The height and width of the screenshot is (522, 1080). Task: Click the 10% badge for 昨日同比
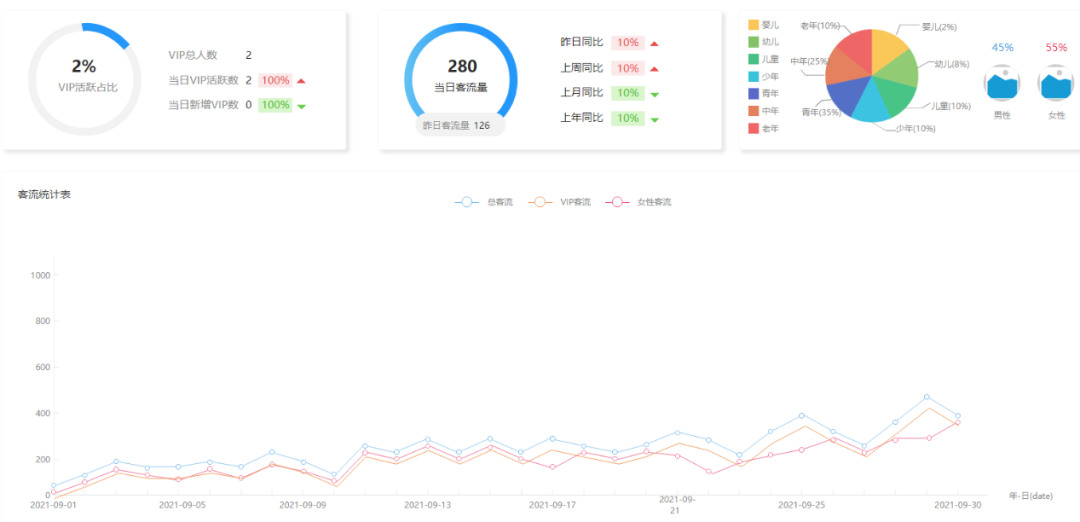click(x=627, y=43)
